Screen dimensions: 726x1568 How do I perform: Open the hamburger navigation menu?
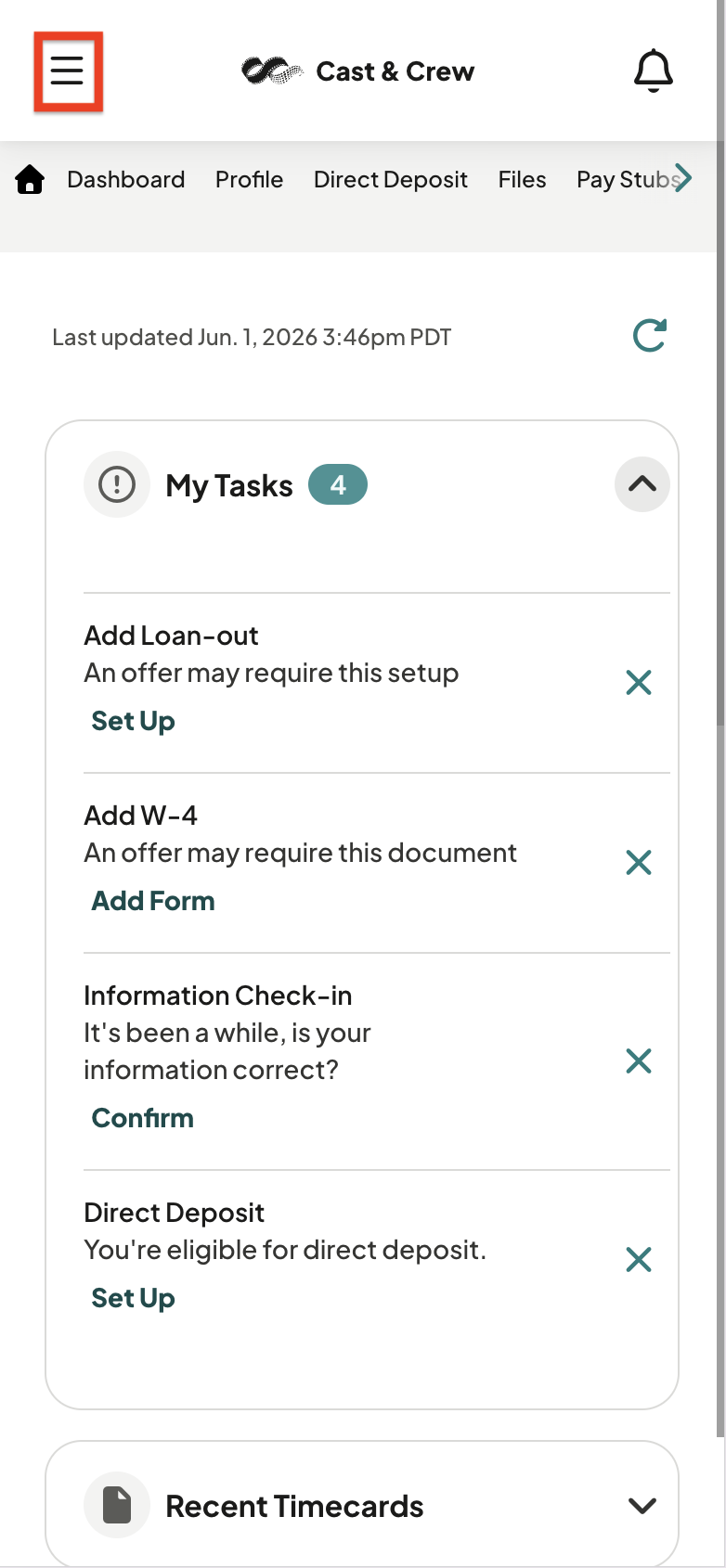pos(67,71)
